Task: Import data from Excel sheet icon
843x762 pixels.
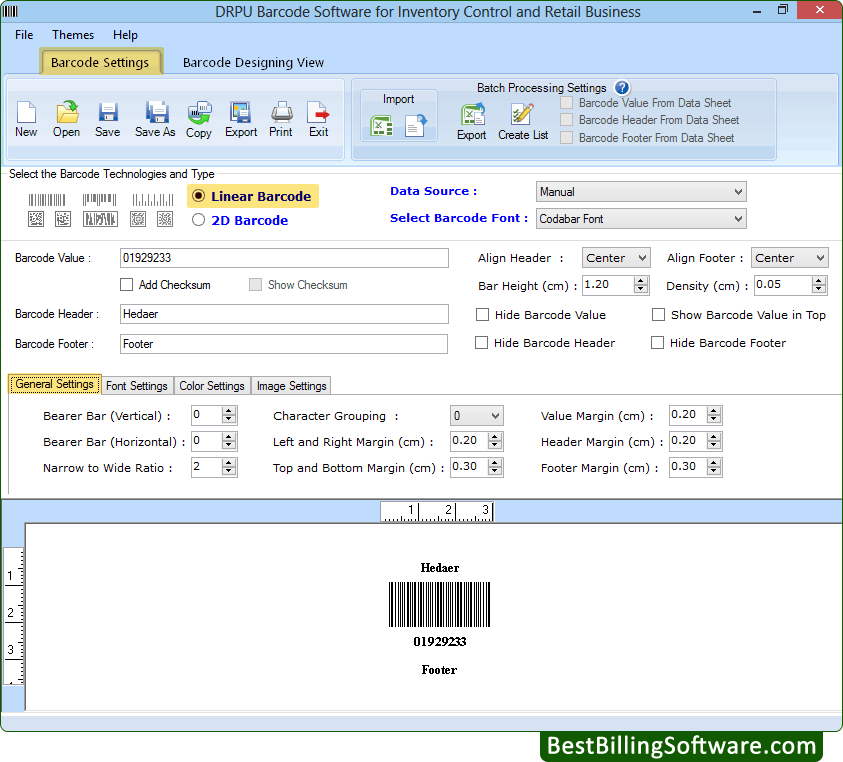Action: [x=383, y=126]
